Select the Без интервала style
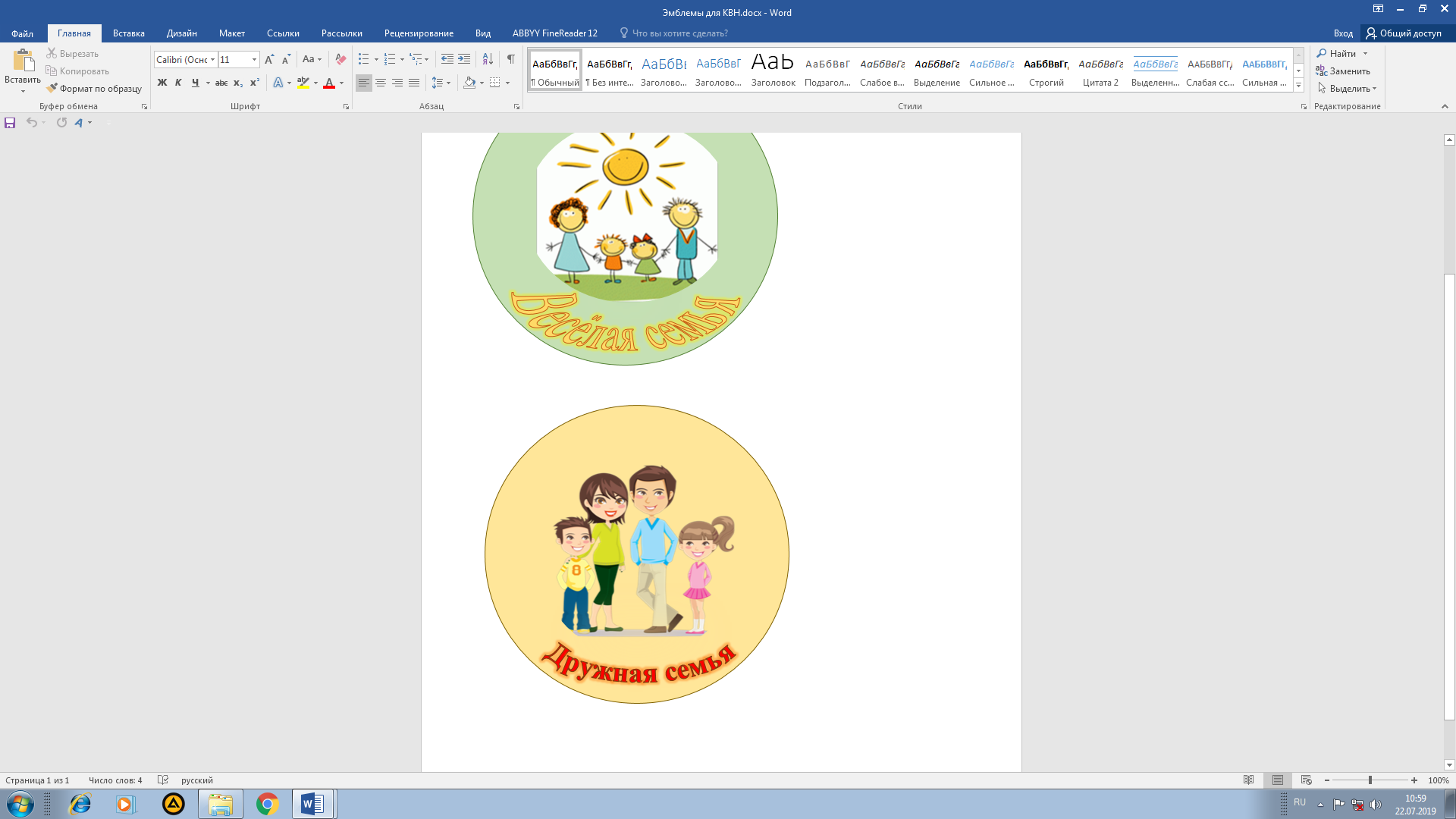Viewport: 1456px width, 819px height. click(610, 71)
